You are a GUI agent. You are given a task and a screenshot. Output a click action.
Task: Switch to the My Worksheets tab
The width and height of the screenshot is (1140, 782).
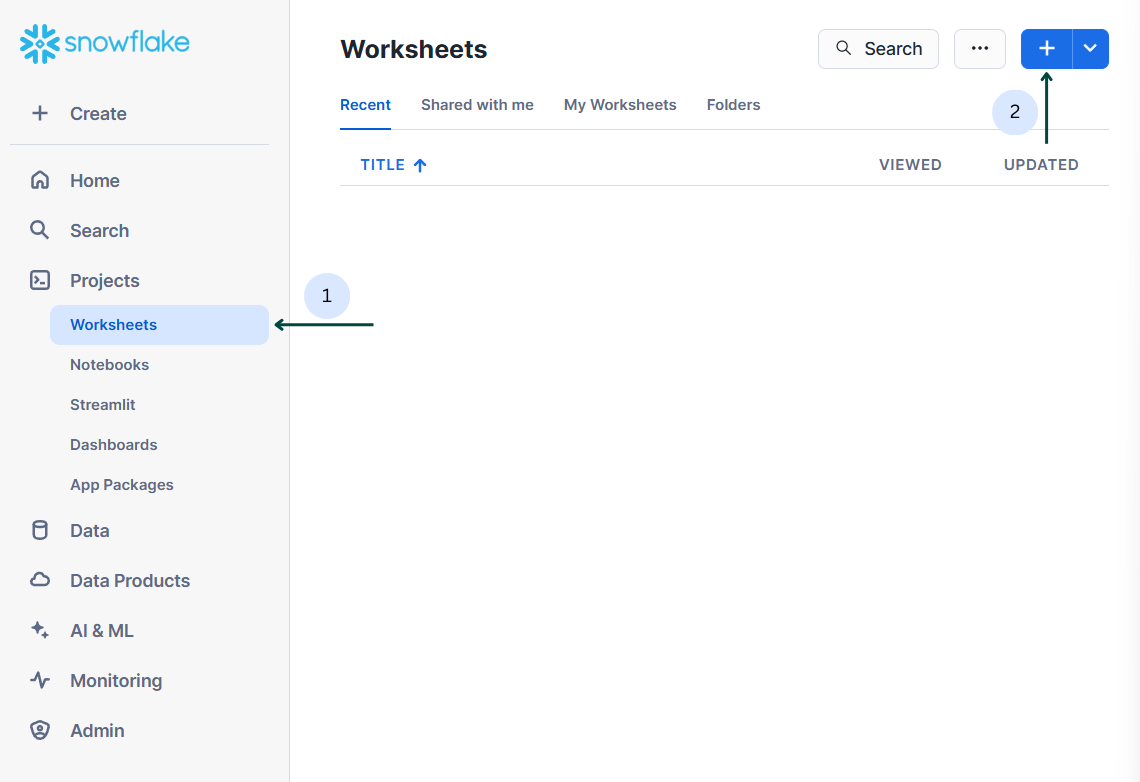tap(620, 105)
